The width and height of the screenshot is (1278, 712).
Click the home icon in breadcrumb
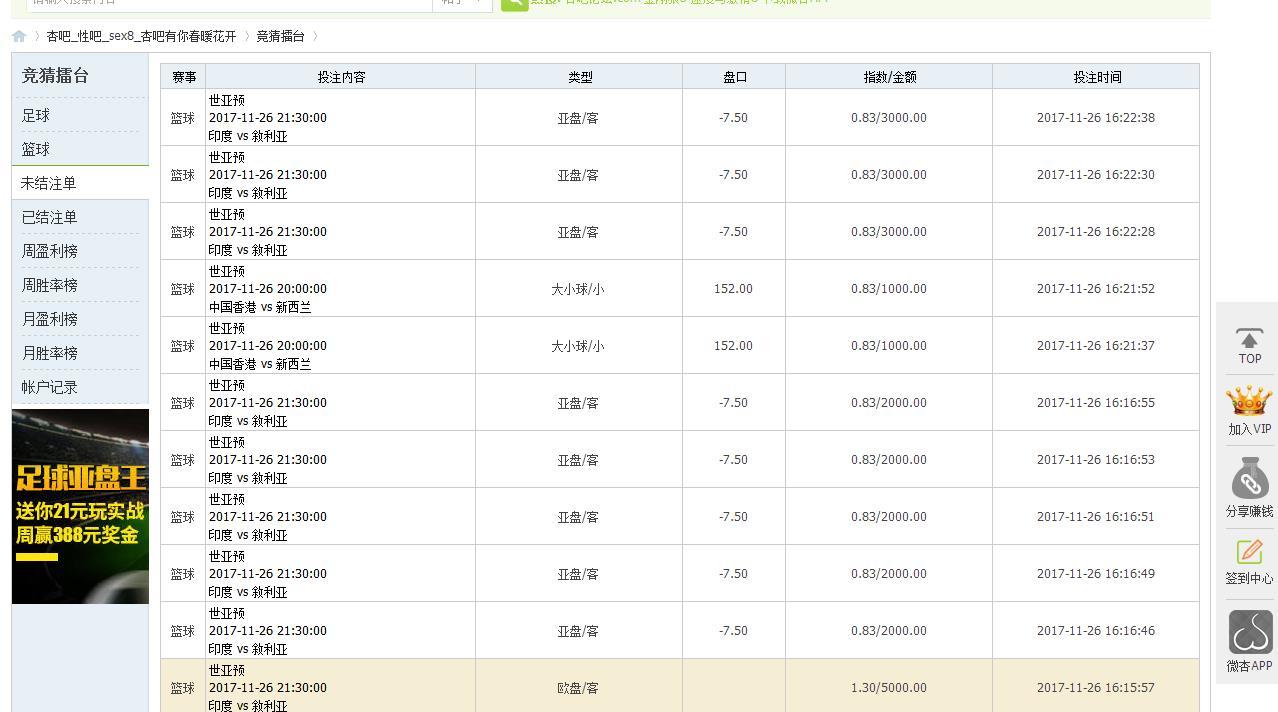click(x=19, y=37)
